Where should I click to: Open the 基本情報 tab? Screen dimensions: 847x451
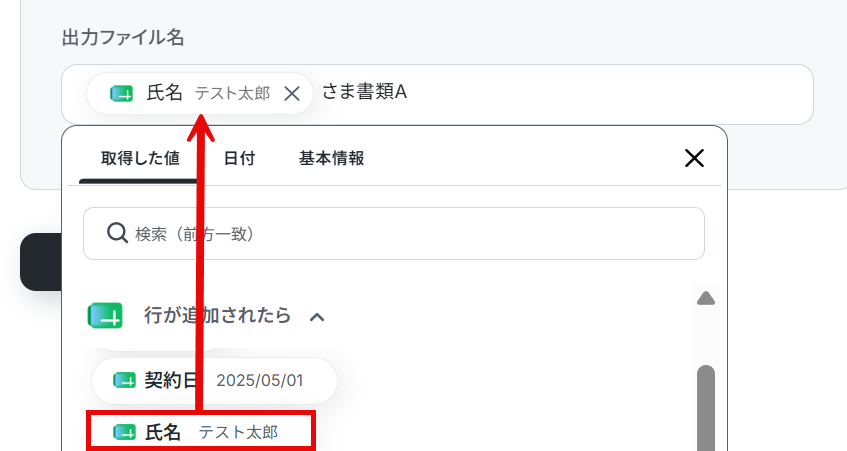pyautogui.click(x=331, y=158)
